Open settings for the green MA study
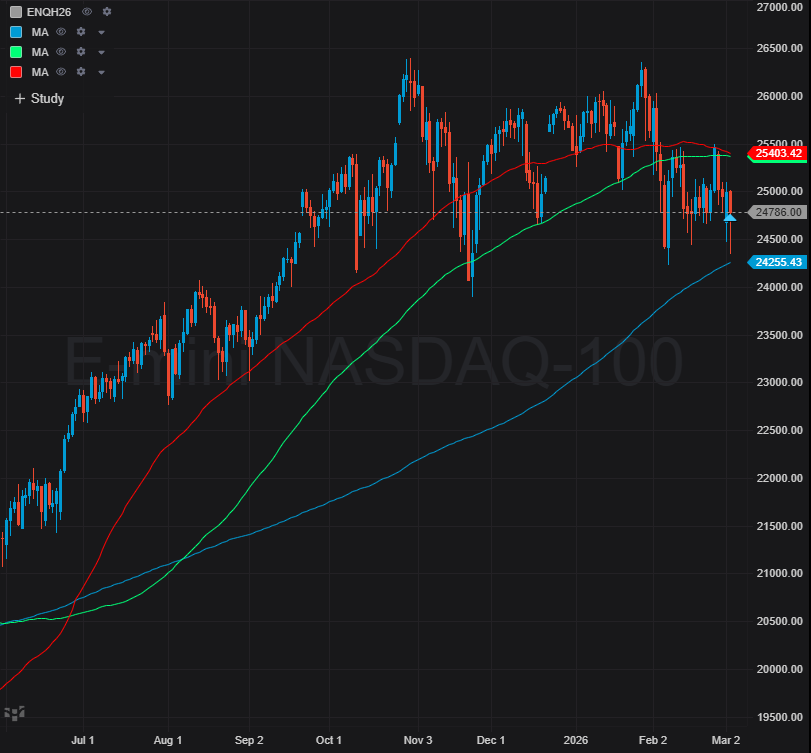The image size is (811, 753). [x=81, y=51]
